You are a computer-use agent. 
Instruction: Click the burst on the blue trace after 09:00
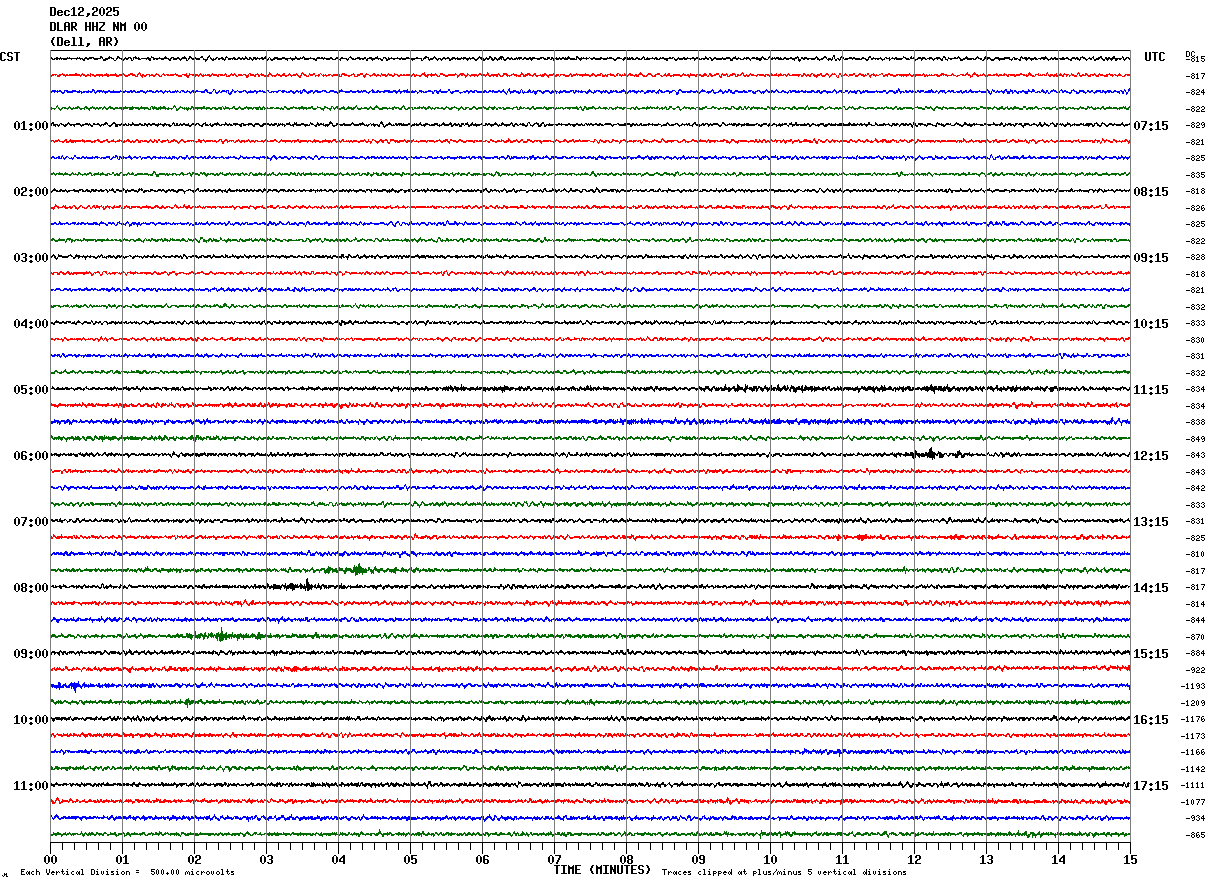[x=72, y=686]
